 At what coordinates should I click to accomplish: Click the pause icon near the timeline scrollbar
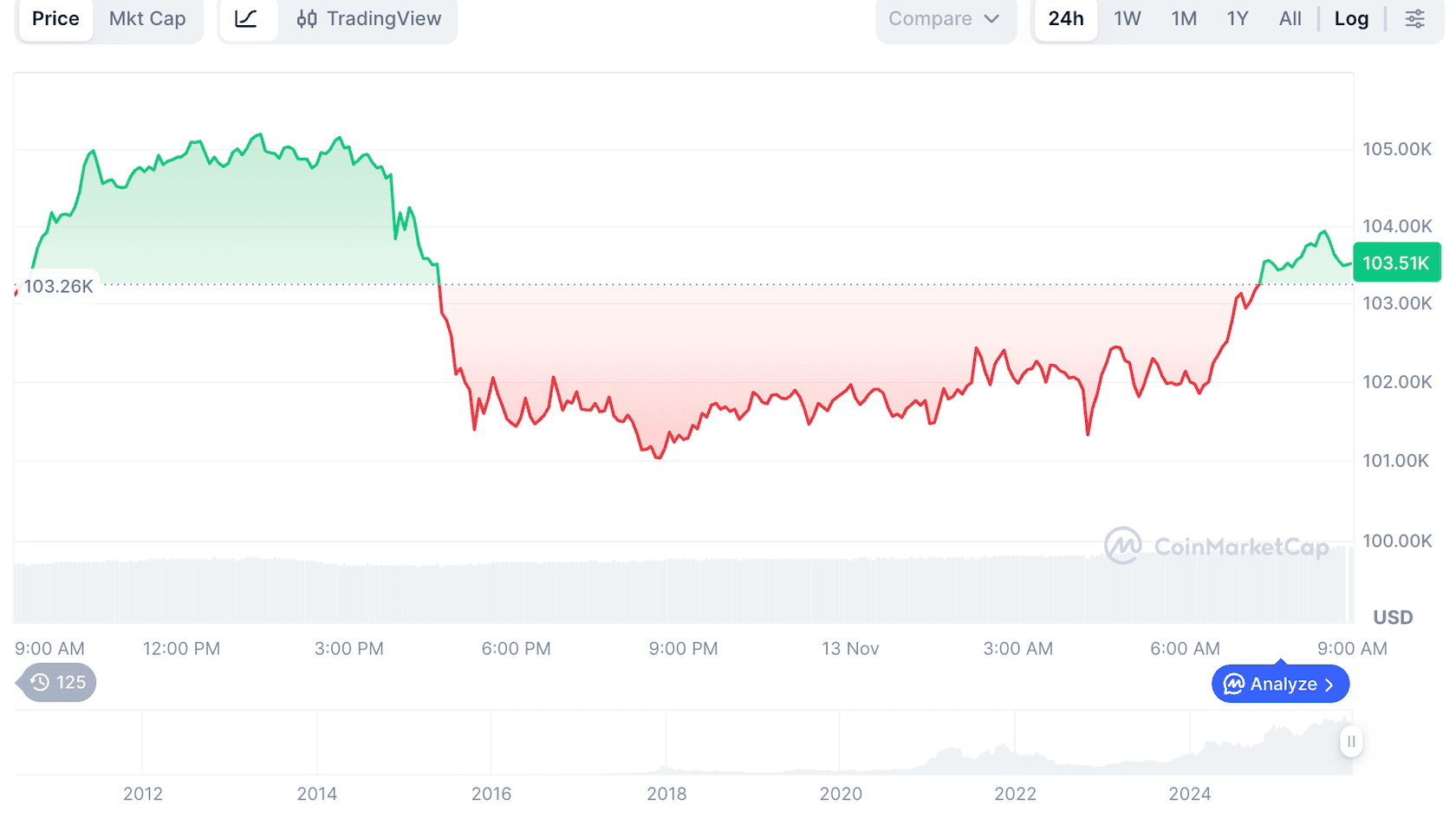tap(1351, 742)
